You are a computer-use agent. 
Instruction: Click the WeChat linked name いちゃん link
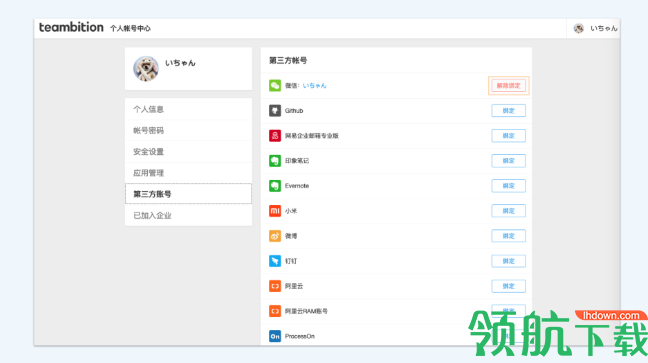[314, 86]
